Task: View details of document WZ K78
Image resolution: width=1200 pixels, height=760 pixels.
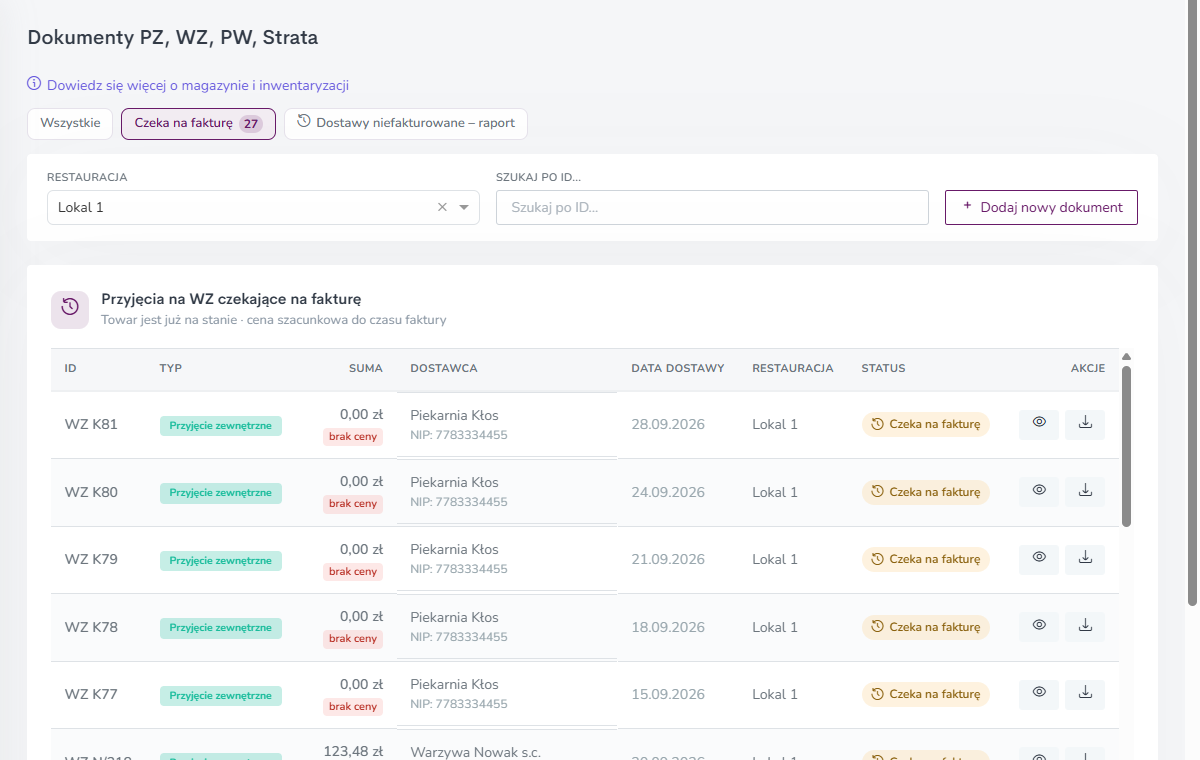Action: point(1039,626)
